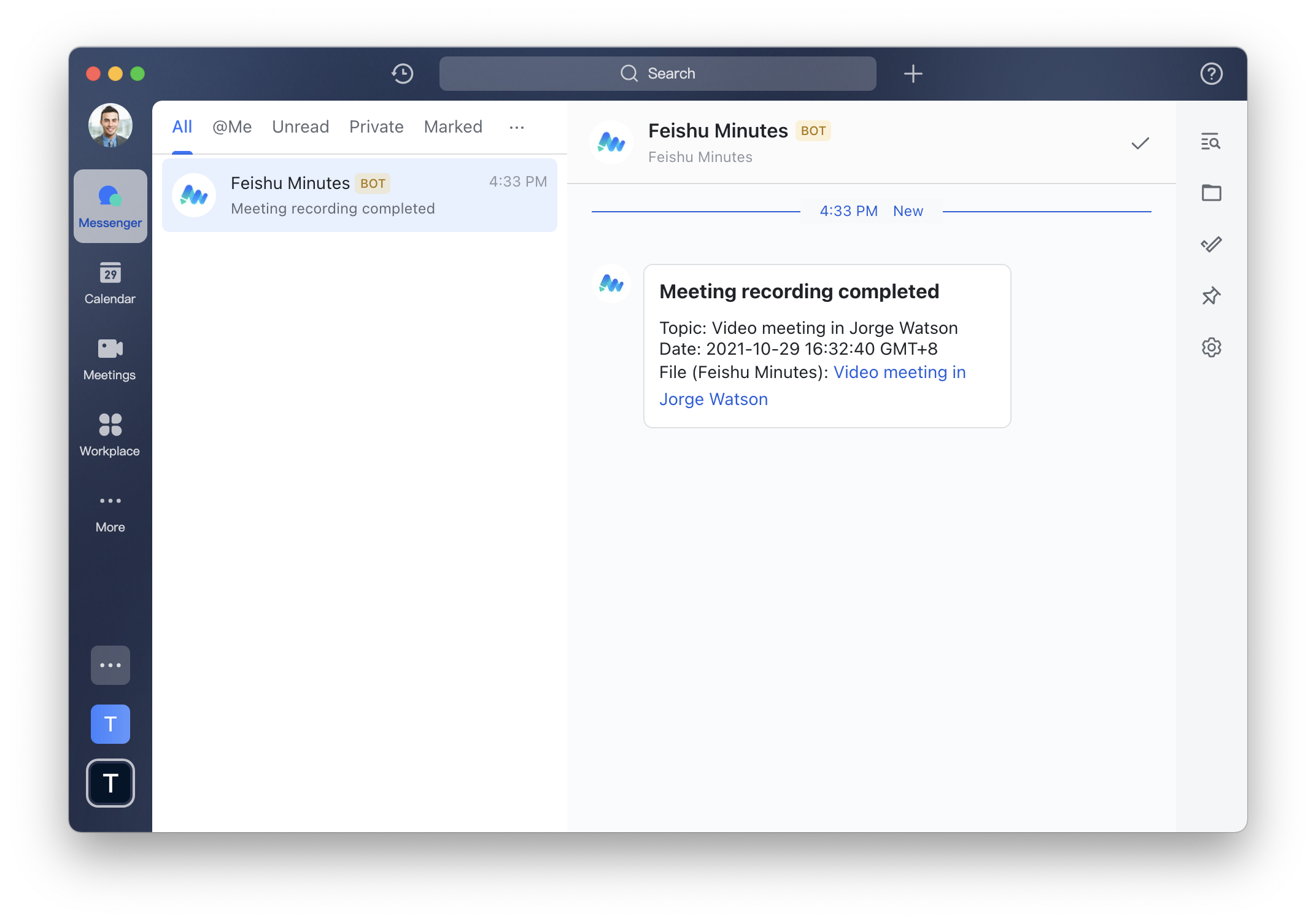The width and height of the screenshot is (1316, 923).
Task: Click the user profile avatar
Action: (x=110, y=125)
